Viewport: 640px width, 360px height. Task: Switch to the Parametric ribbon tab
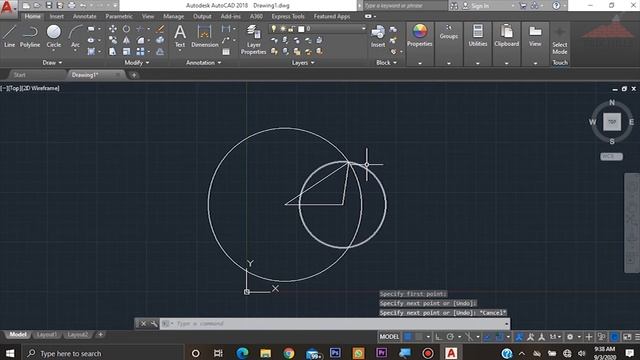point(119,16)
